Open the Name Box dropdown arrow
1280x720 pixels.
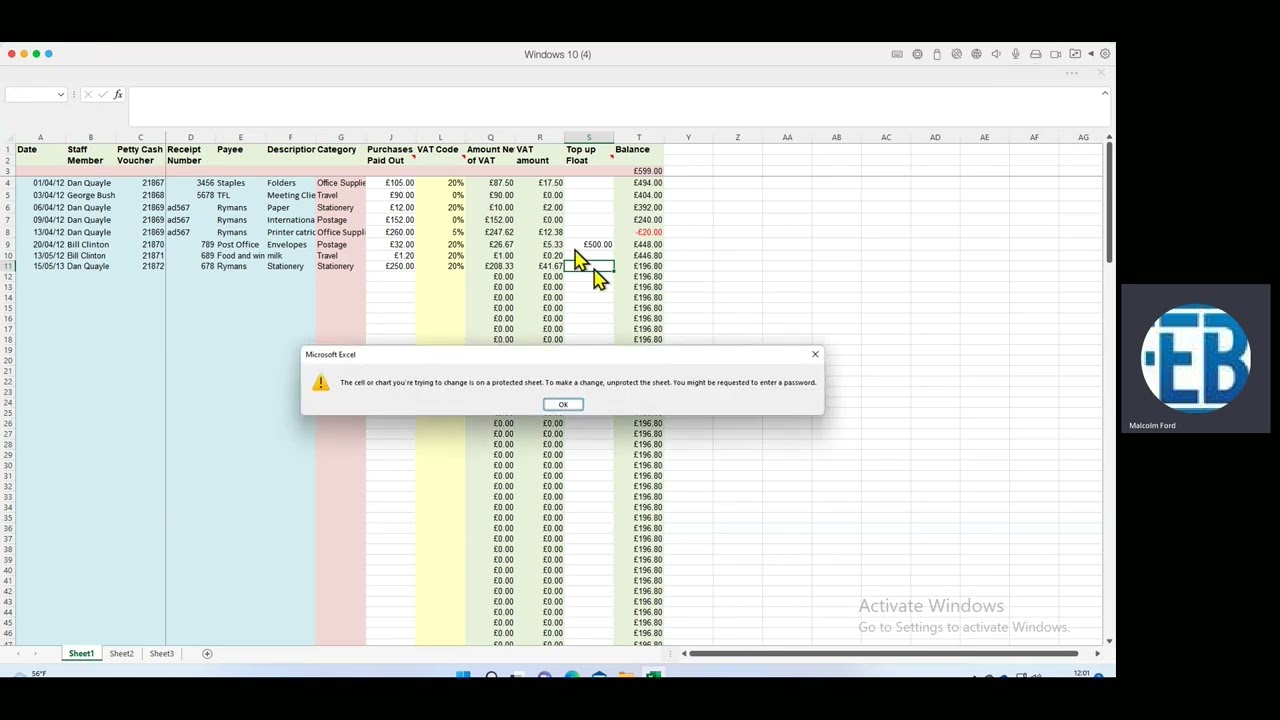coord(61,95)
